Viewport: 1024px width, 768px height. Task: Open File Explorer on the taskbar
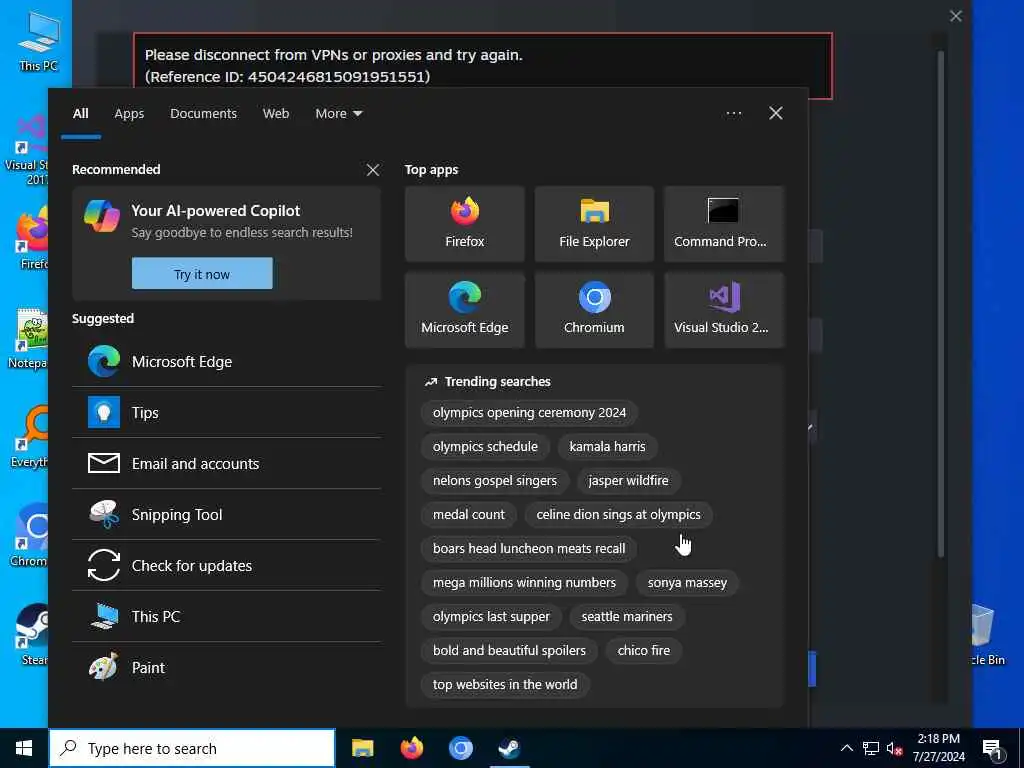(x=362, y=748)
